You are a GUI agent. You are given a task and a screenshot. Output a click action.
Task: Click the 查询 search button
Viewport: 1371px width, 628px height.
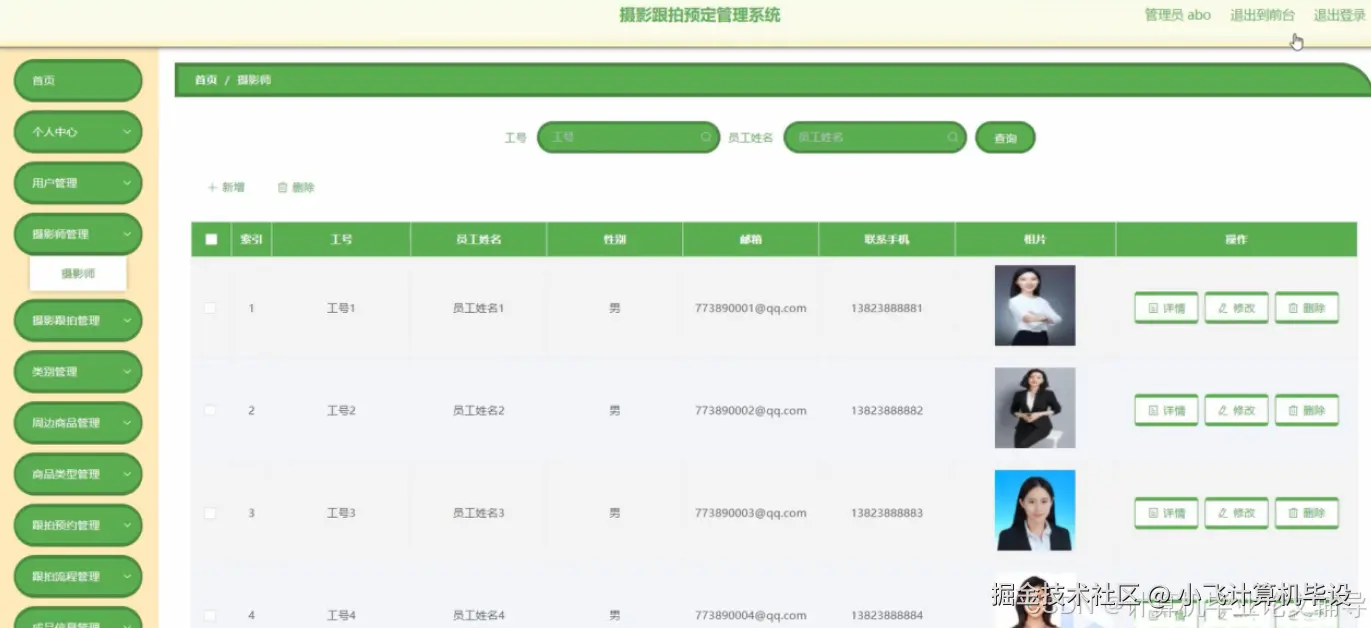click(x=1005, y=138)
